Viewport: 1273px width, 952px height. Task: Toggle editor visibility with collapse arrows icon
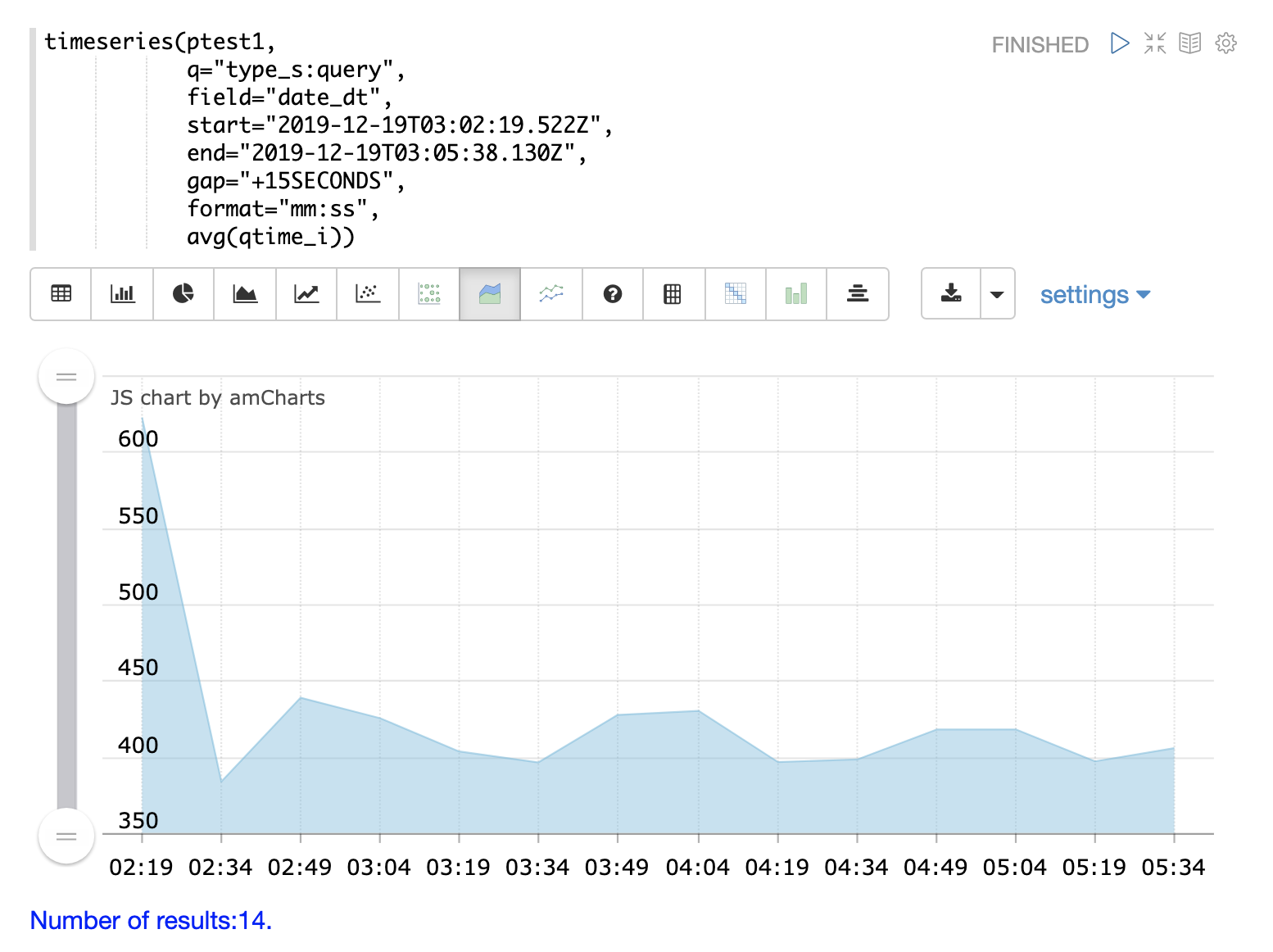tap(1155, 43)
